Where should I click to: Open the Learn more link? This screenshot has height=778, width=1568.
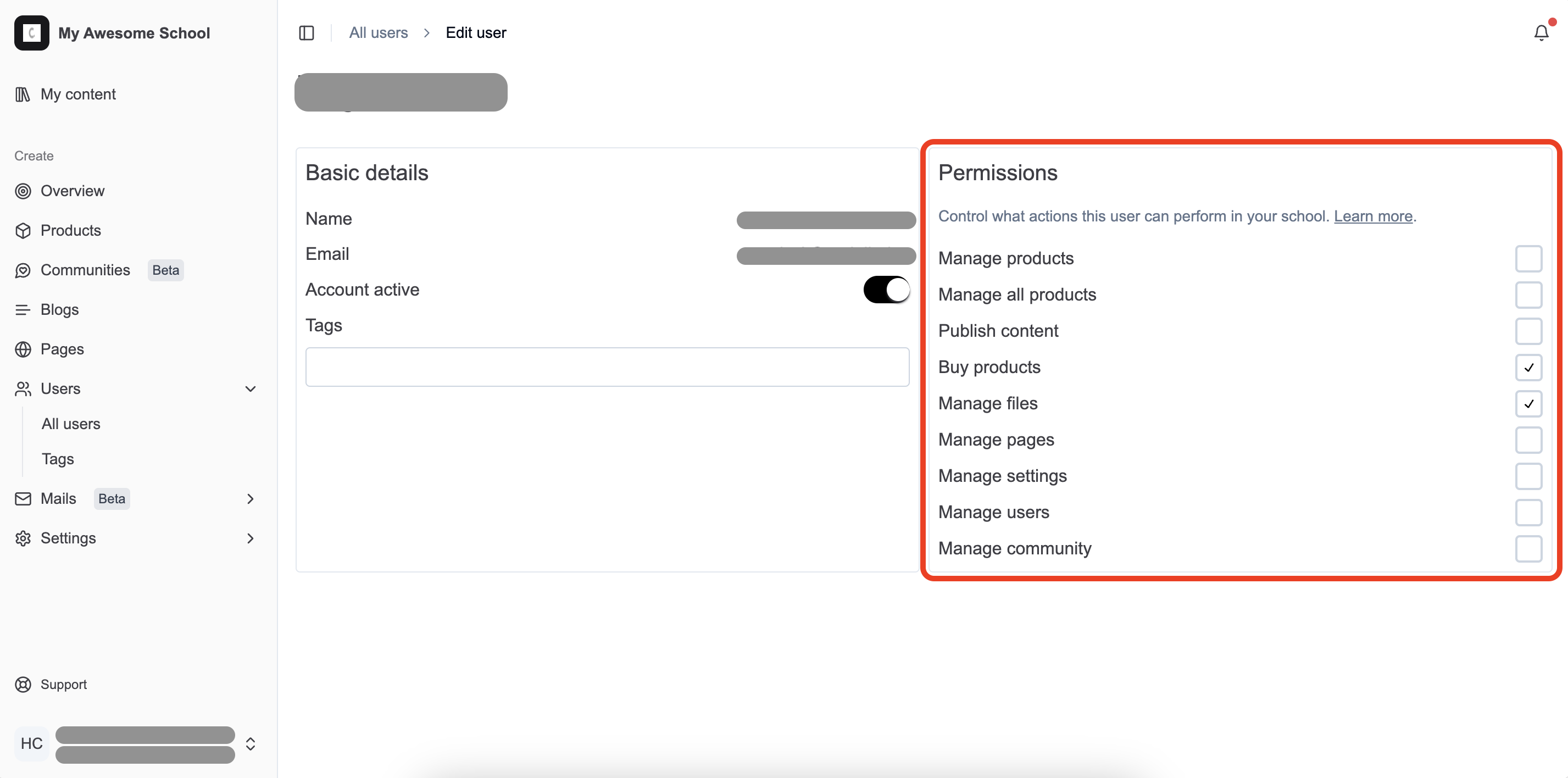1372,216
